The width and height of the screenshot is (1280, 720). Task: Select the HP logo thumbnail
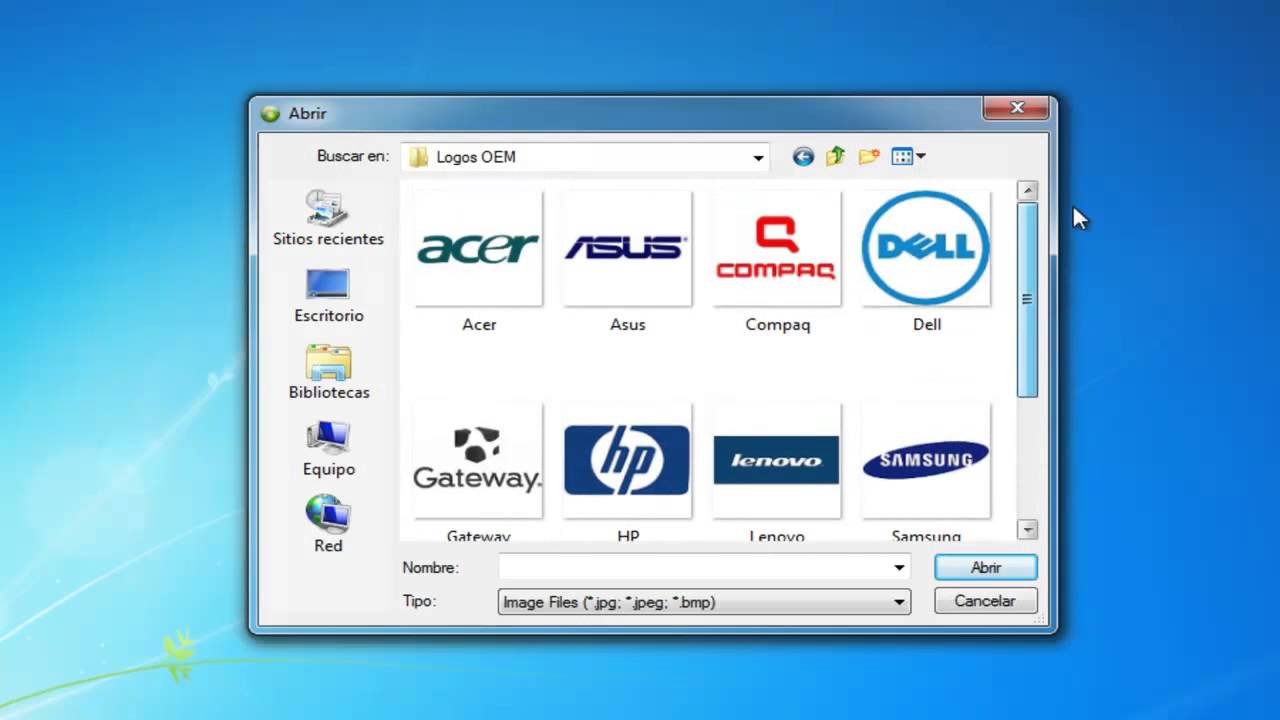pos(627,461)
